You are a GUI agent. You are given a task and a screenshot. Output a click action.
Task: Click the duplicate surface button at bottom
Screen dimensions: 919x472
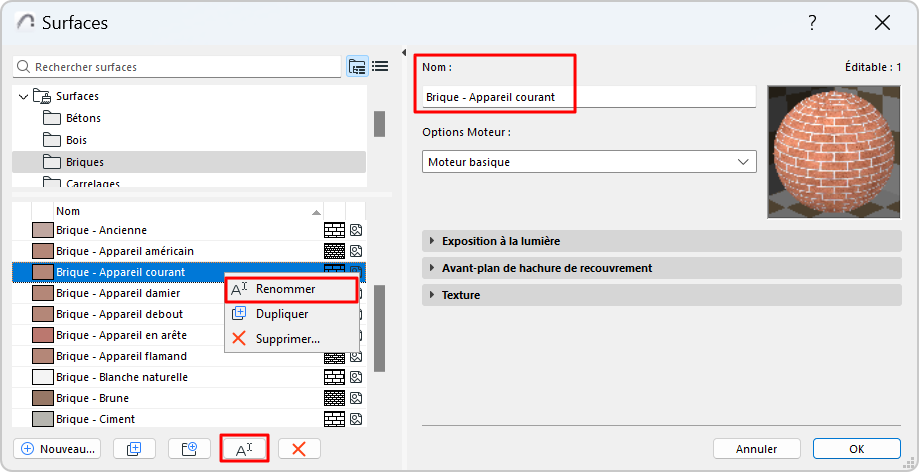click(x=134, y=449)
